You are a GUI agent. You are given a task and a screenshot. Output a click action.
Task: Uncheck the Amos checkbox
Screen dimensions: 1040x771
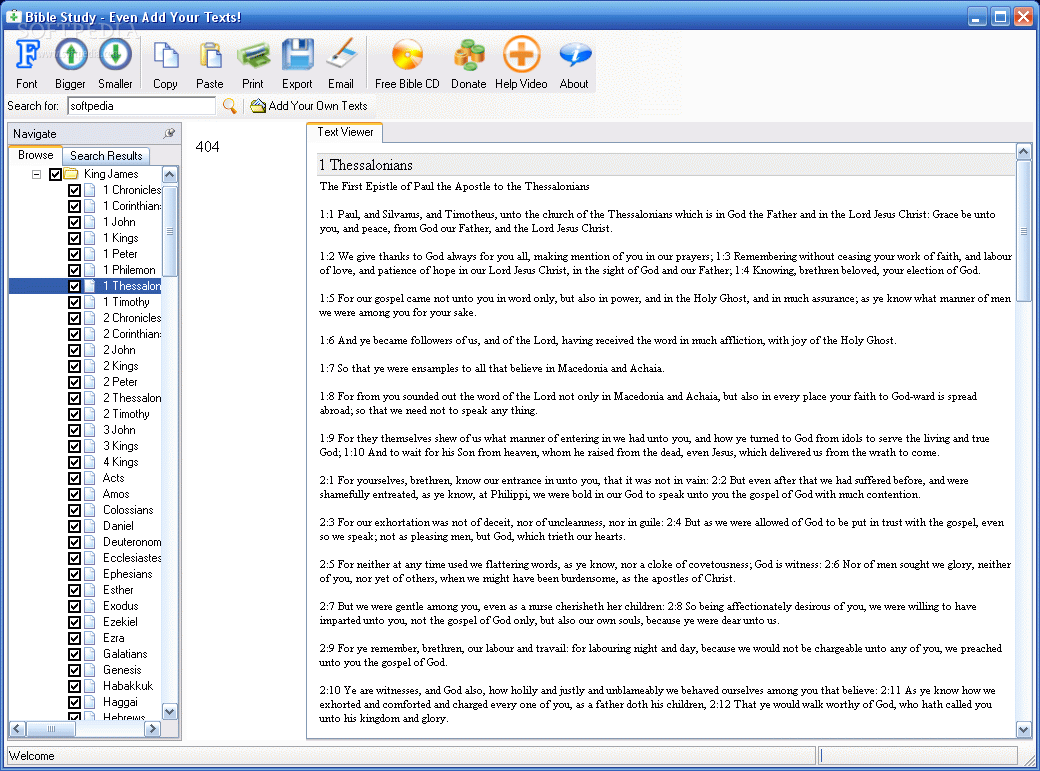74,494
